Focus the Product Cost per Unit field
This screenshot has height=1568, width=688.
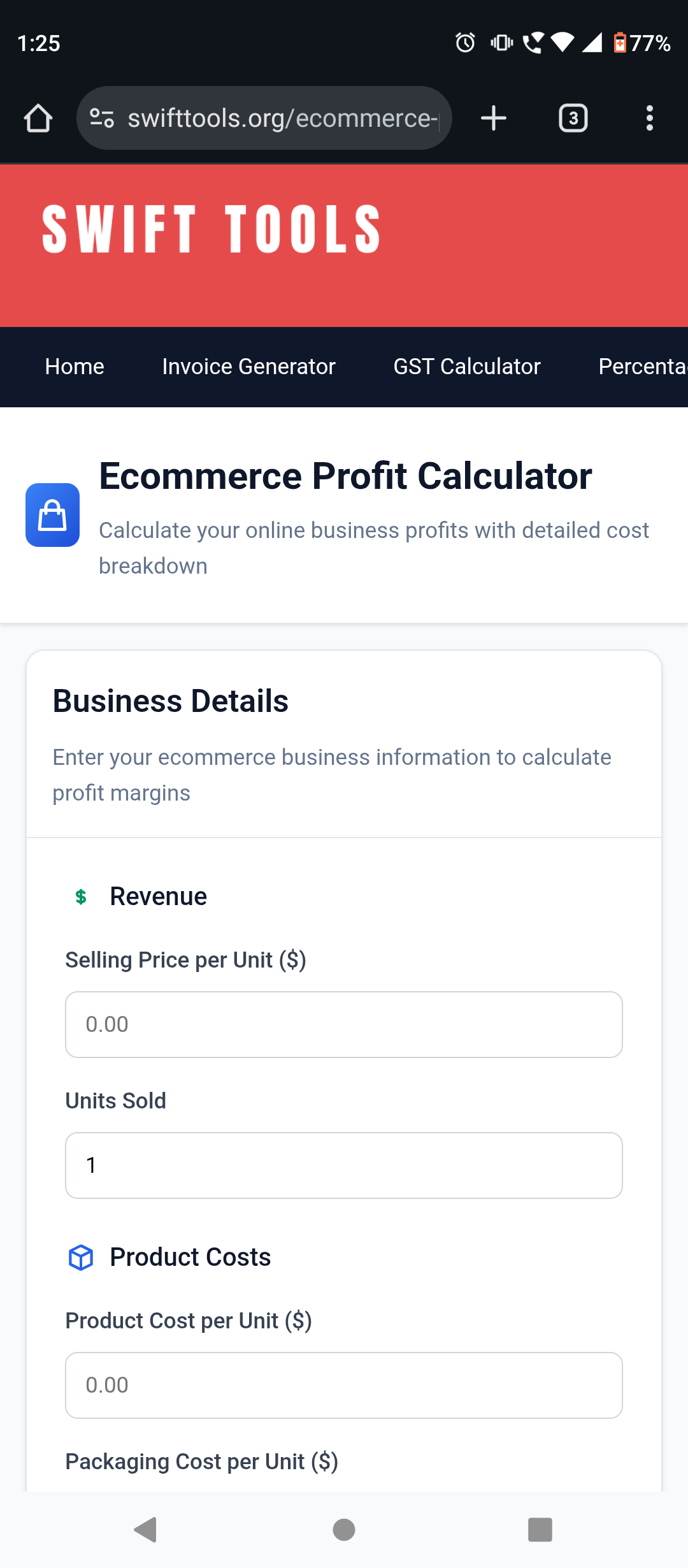tap(344, 1385)
